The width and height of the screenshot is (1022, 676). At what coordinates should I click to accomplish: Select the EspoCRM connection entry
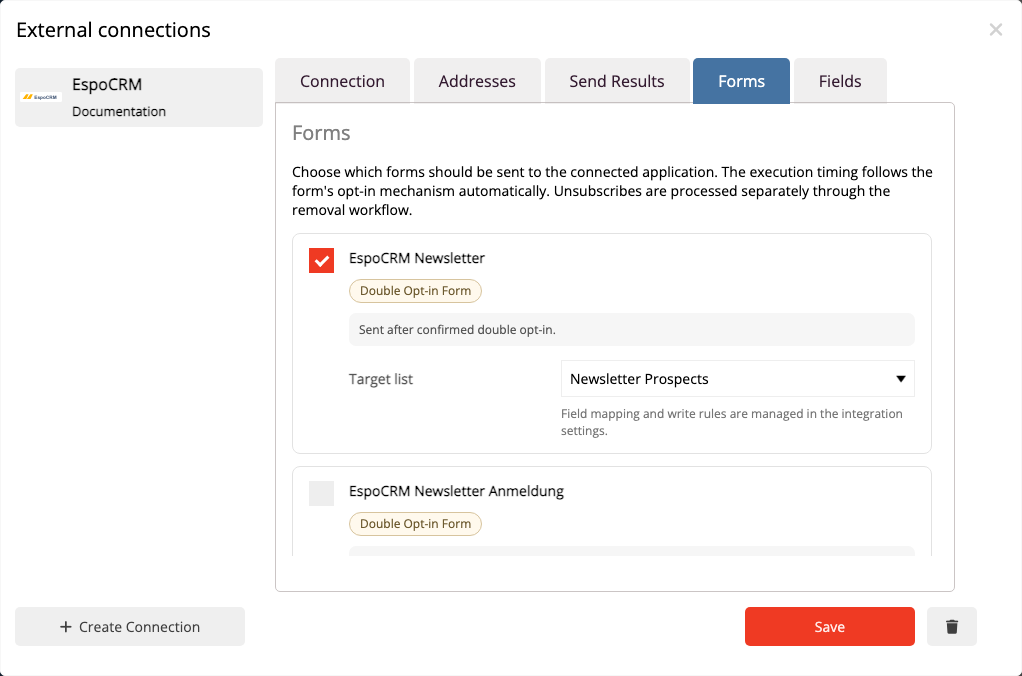139,97
